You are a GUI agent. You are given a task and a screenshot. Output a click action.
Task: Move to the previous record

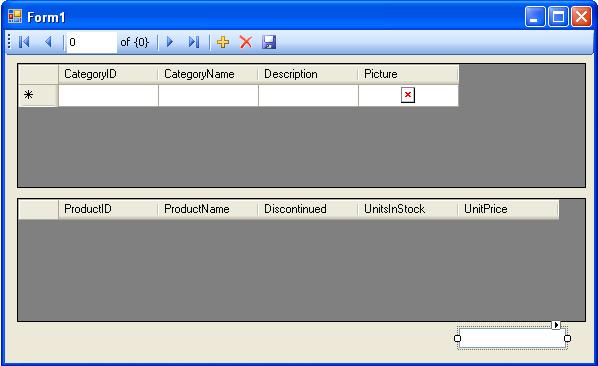coord(48,42)
